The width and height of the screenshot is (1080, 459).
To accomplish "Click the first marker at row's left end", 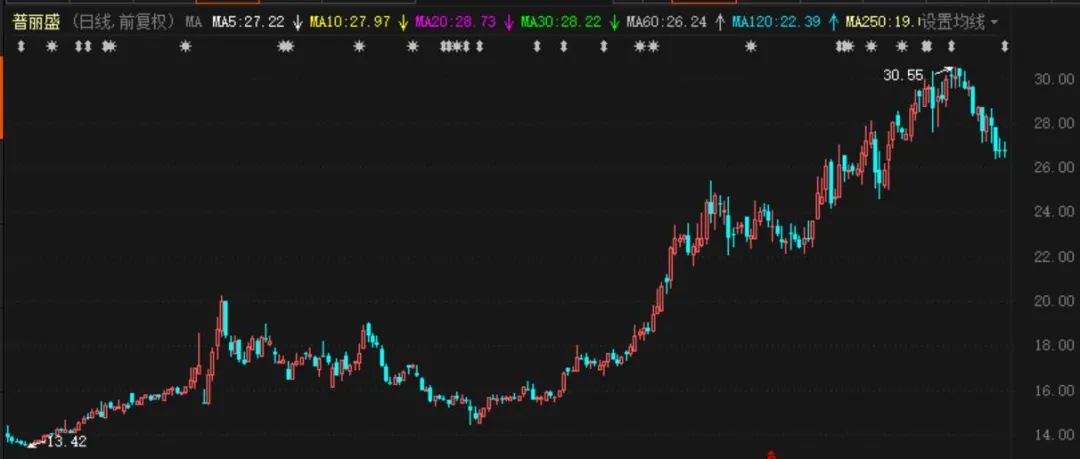I will (x=21, y=47).
